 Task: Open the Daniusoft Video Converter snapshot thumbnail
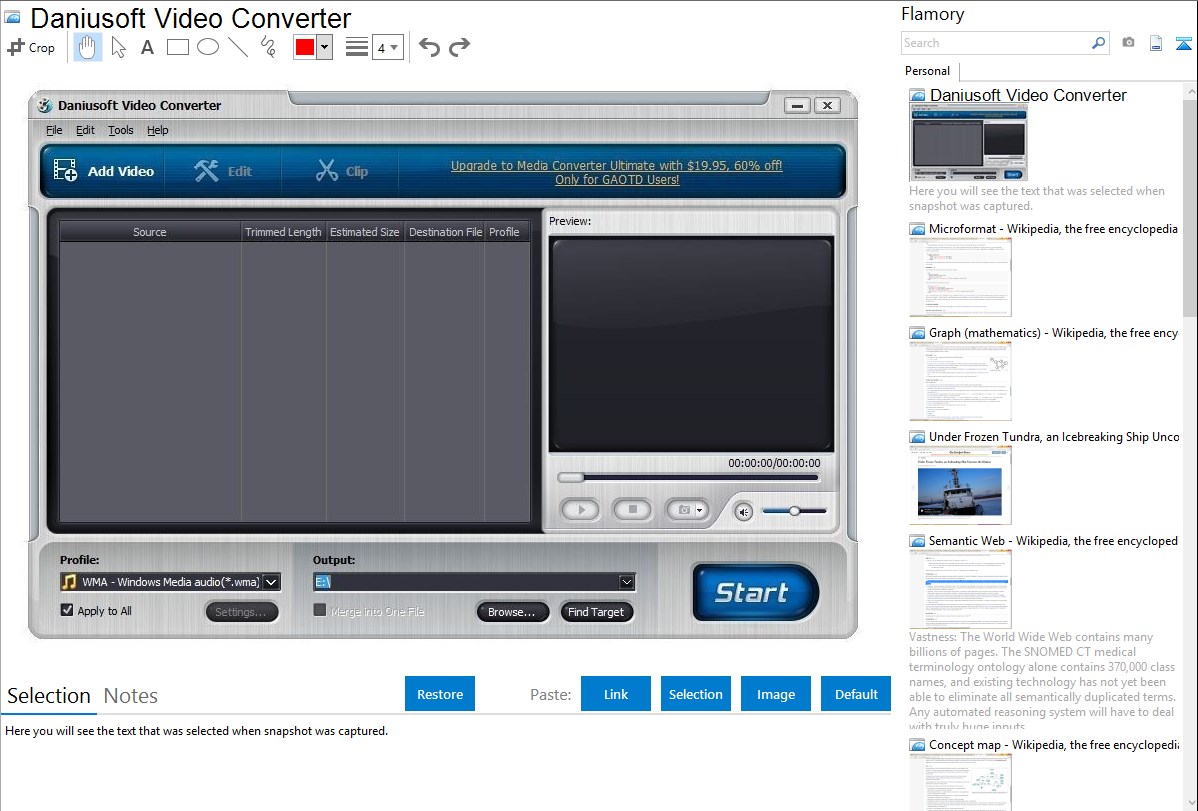pyautogui.click(x=968, y=142)
